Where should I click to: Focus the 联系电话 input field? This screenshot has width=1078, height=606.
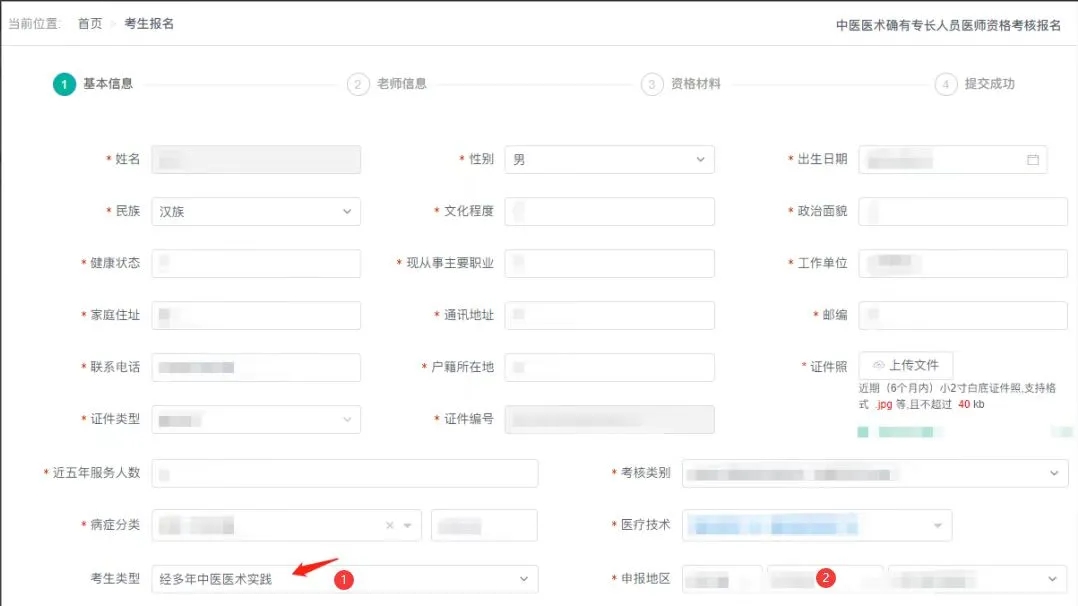[255, 368]
